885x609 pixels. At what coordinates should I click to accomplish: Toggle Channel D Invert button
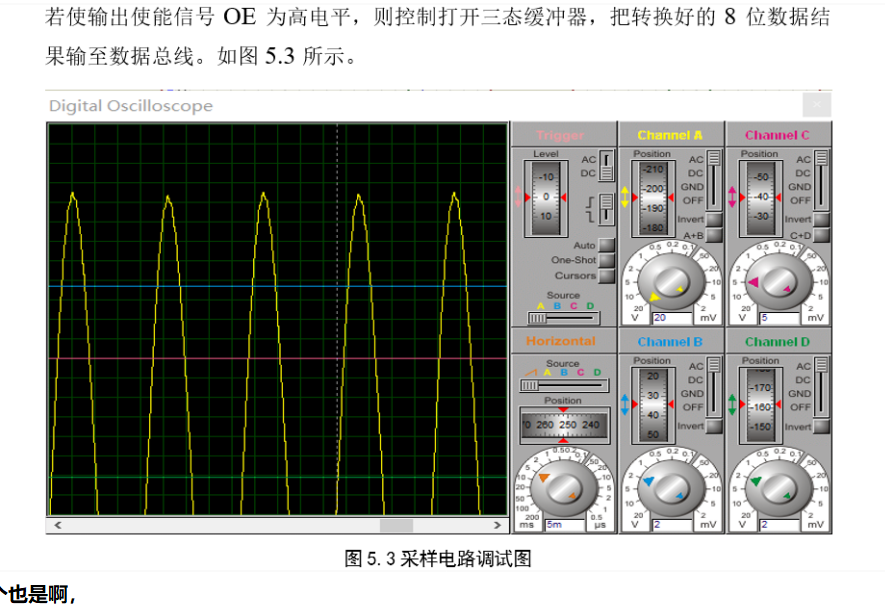pyautogui.click(x=821, y=426)
